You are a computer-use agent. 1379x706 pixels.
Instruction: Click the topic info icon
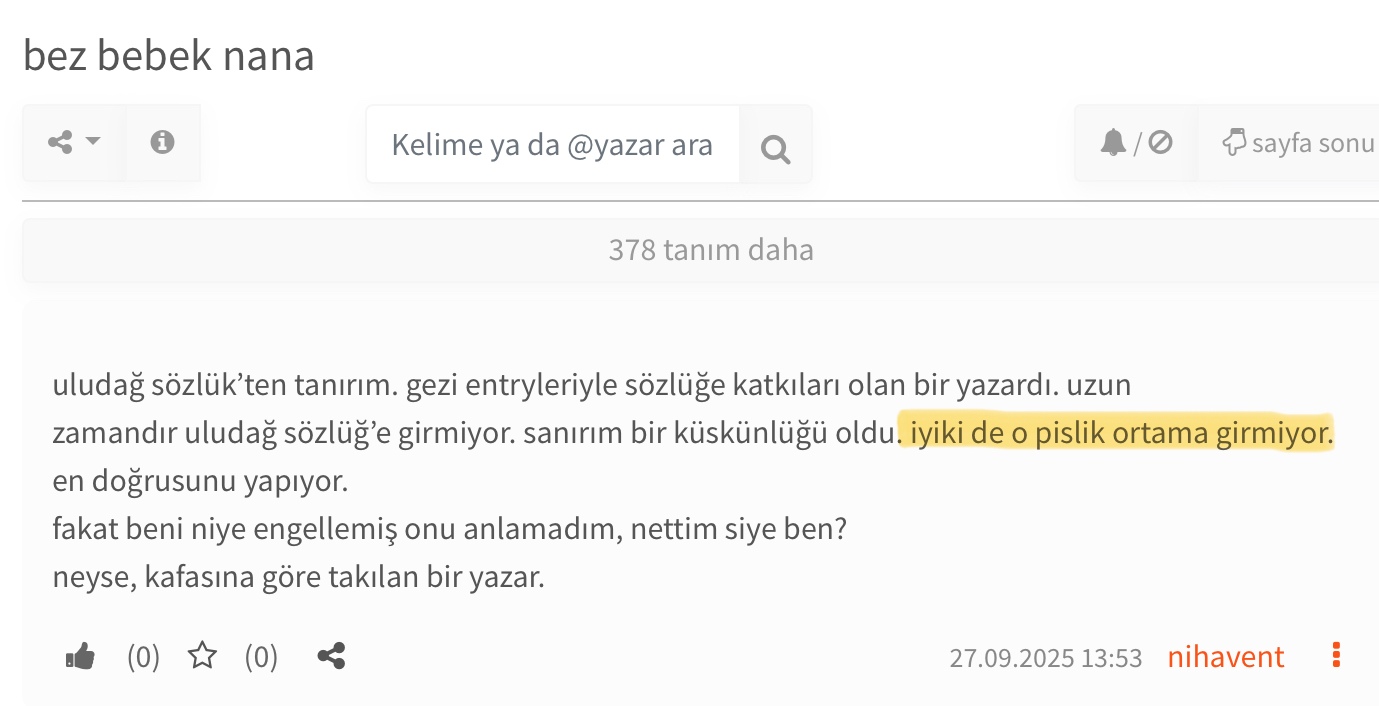point(162,142)
